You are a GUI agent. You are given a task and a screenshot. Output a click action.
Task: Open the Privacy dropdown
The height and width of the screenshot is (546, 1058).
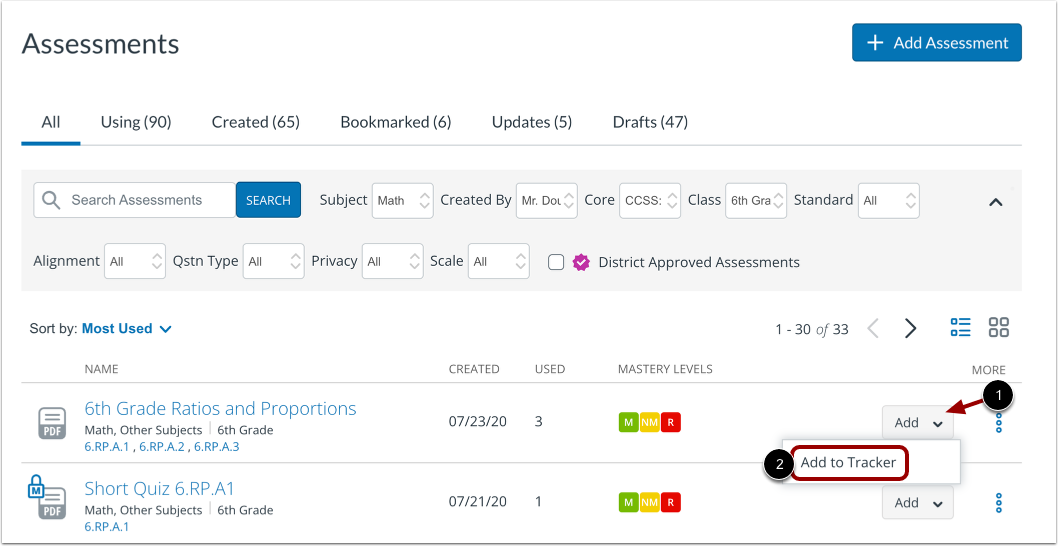pos(393,261)
